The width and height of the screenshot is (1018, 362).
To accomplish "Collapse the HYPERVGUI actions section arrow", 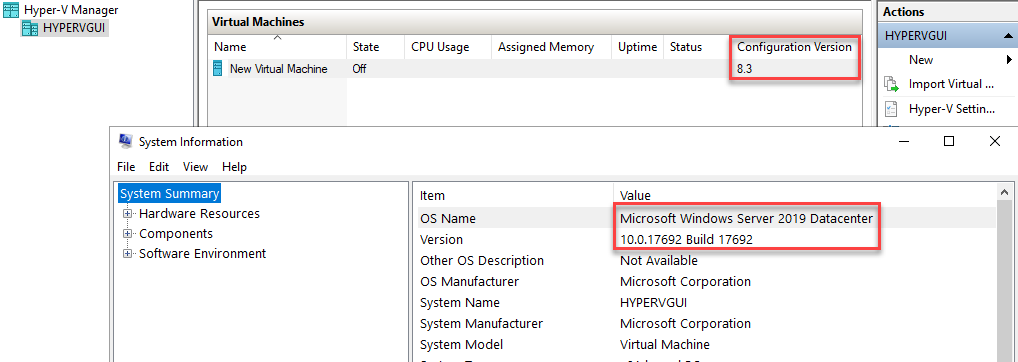I will 1008,36.
